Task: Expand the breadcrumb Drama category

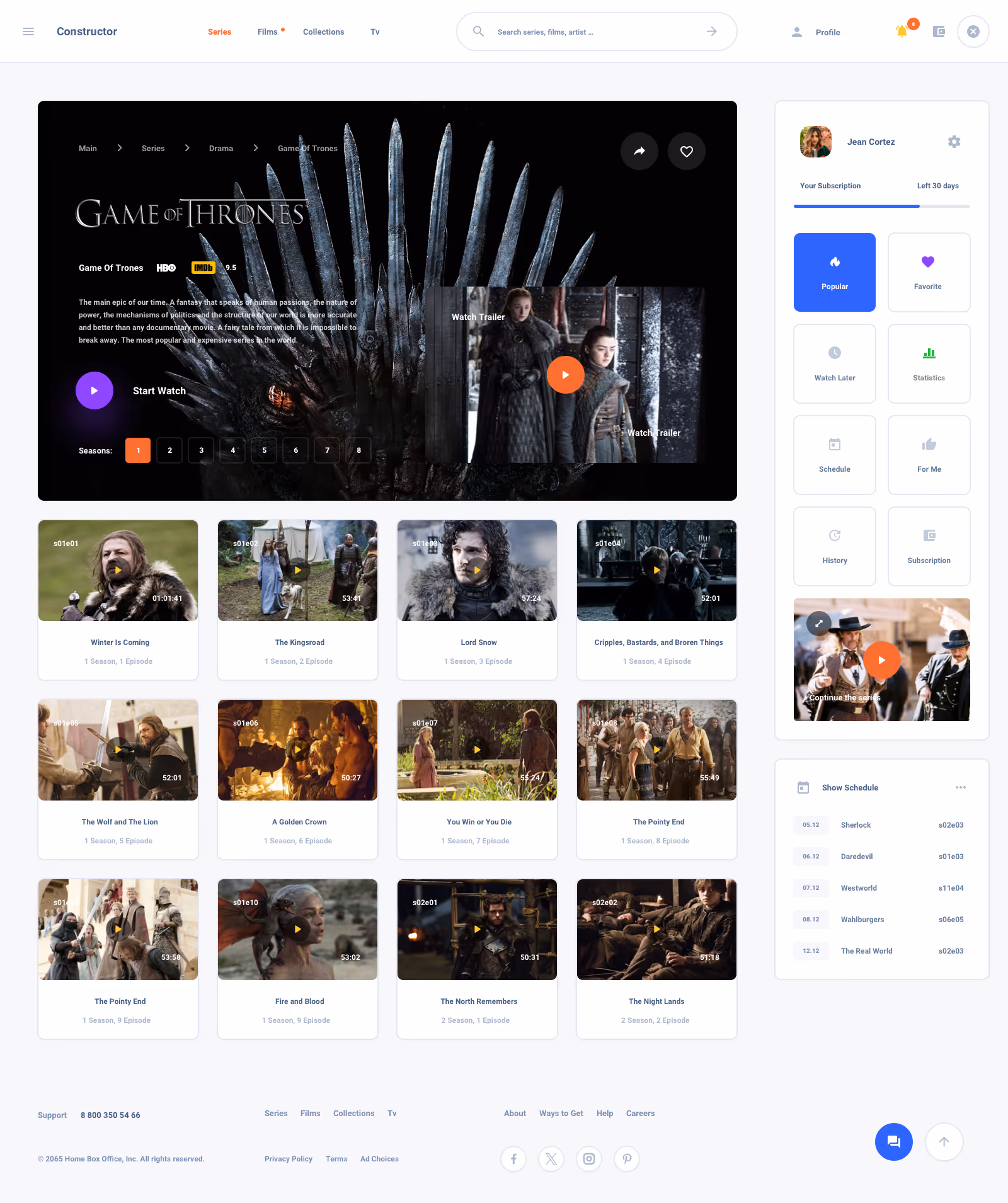Action: [220, 148]
